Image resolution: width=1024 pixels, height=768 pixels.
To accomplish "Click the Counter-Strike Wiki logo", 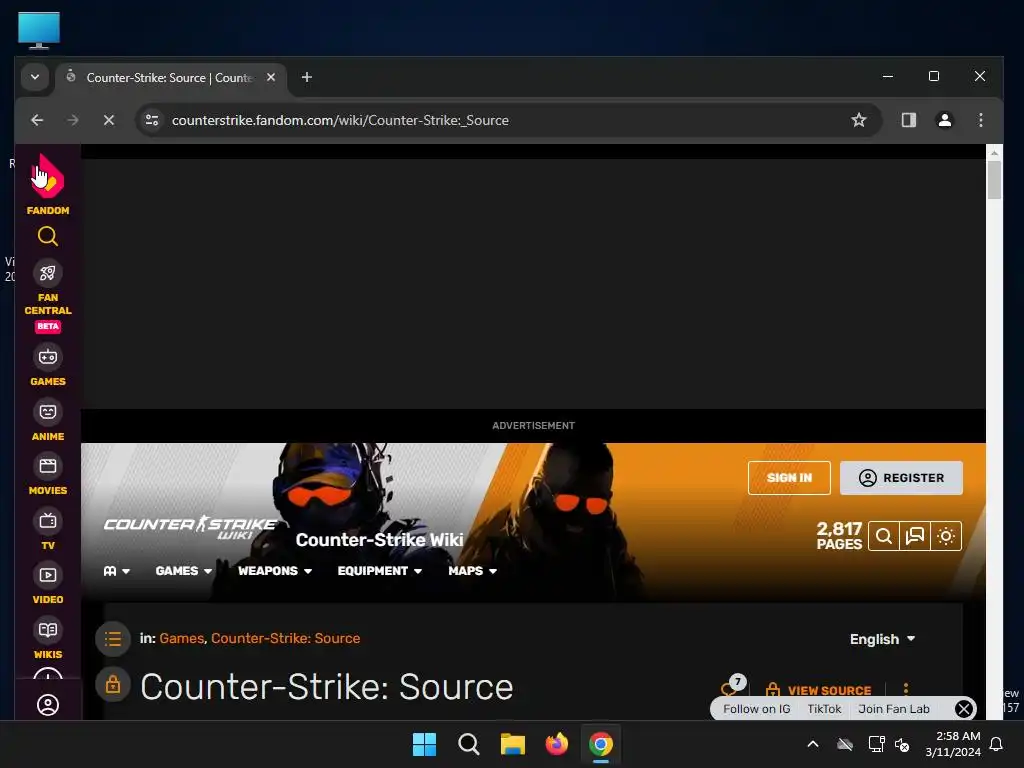I will [x=190, y=528].
